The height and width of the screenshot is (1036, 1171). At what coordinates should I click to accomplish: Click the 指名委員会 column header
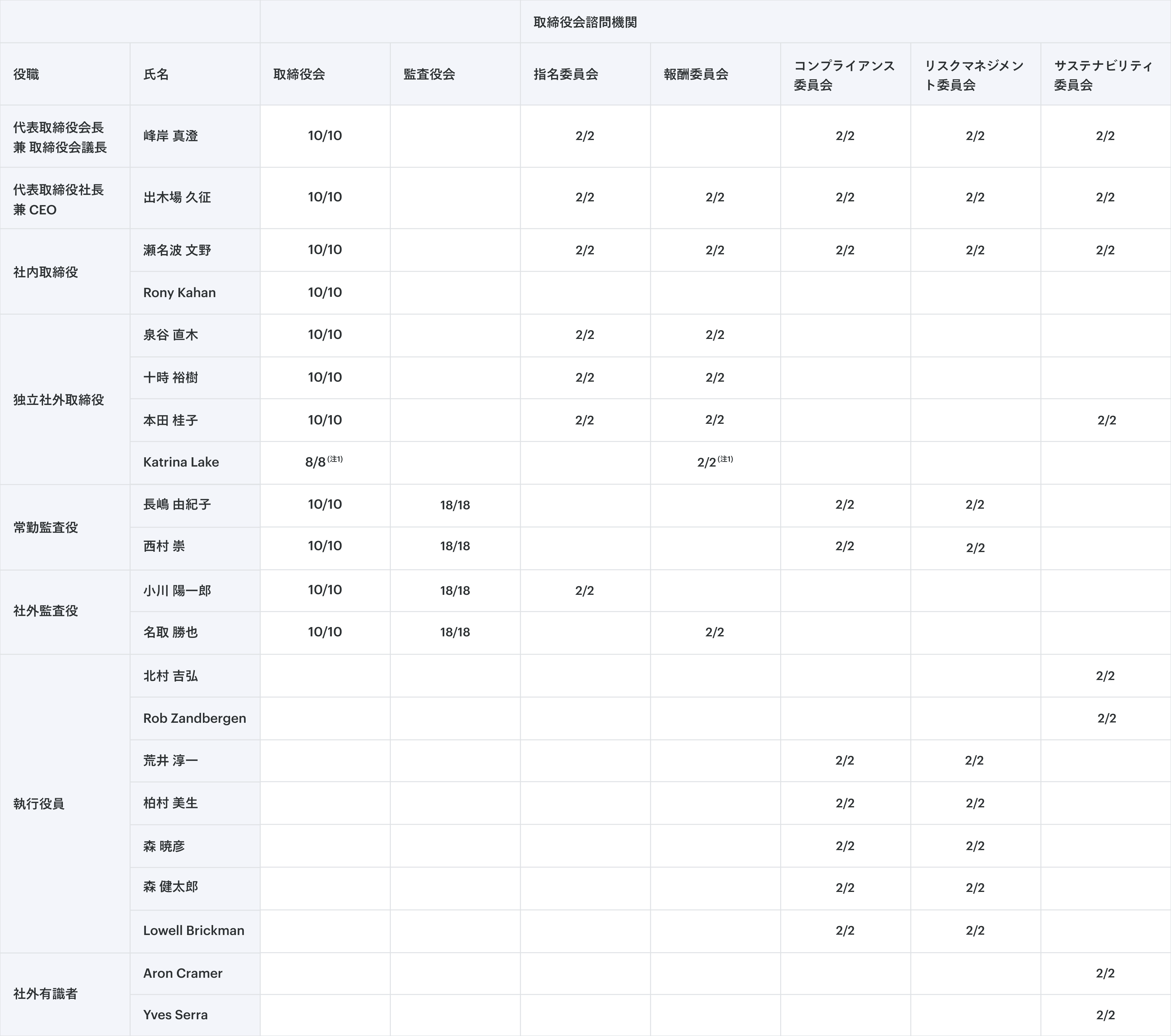click(565, 74)
